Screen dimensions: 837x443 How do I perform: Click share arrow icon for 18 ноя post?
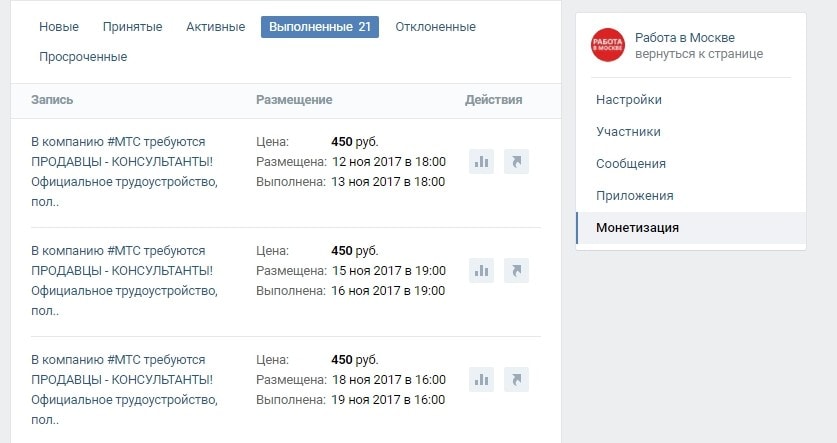point(516,379)
